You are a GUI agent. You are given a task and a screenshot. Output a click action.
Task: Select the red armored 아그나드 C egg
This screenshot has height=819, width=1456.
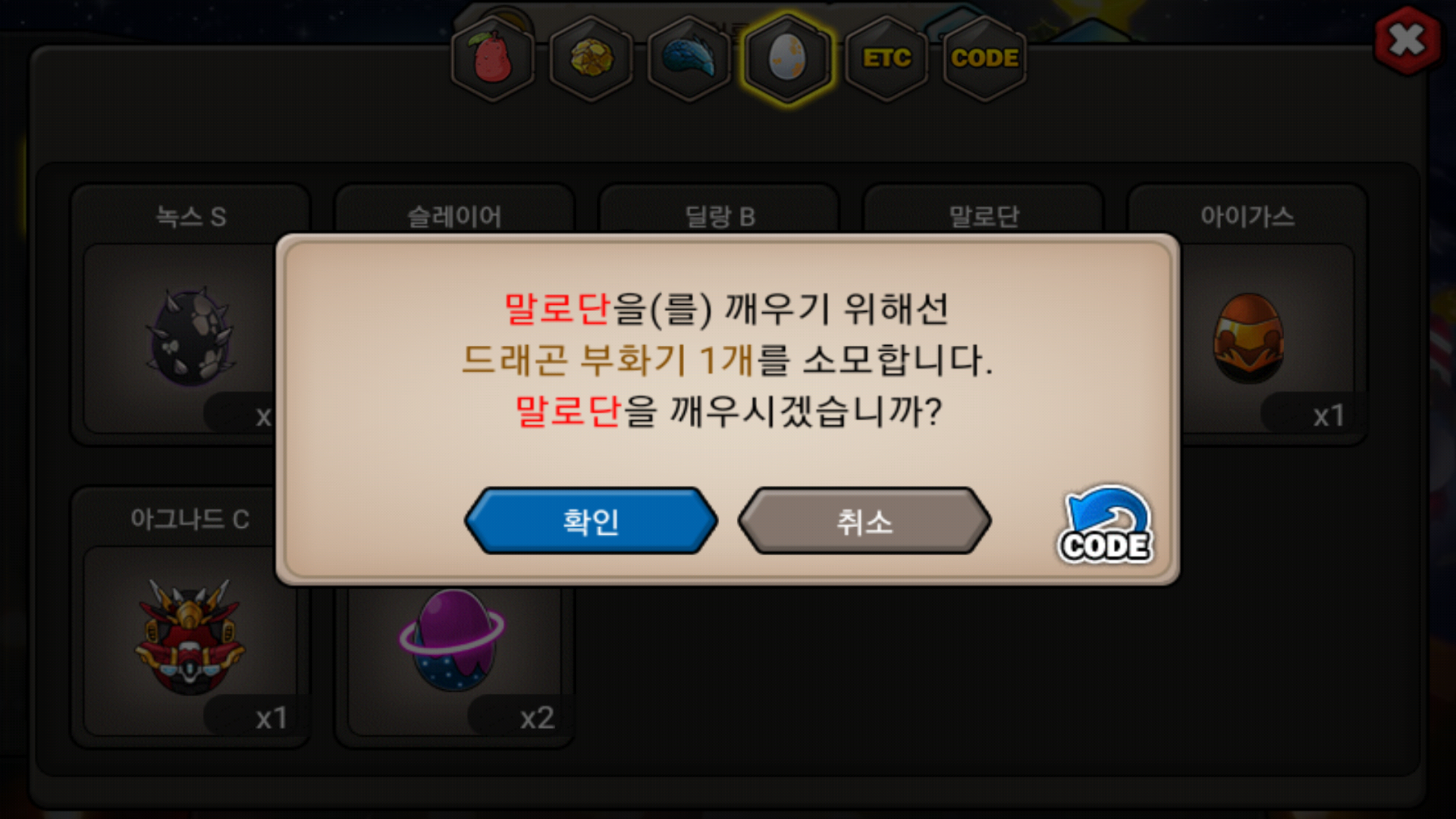click(190, 637)
